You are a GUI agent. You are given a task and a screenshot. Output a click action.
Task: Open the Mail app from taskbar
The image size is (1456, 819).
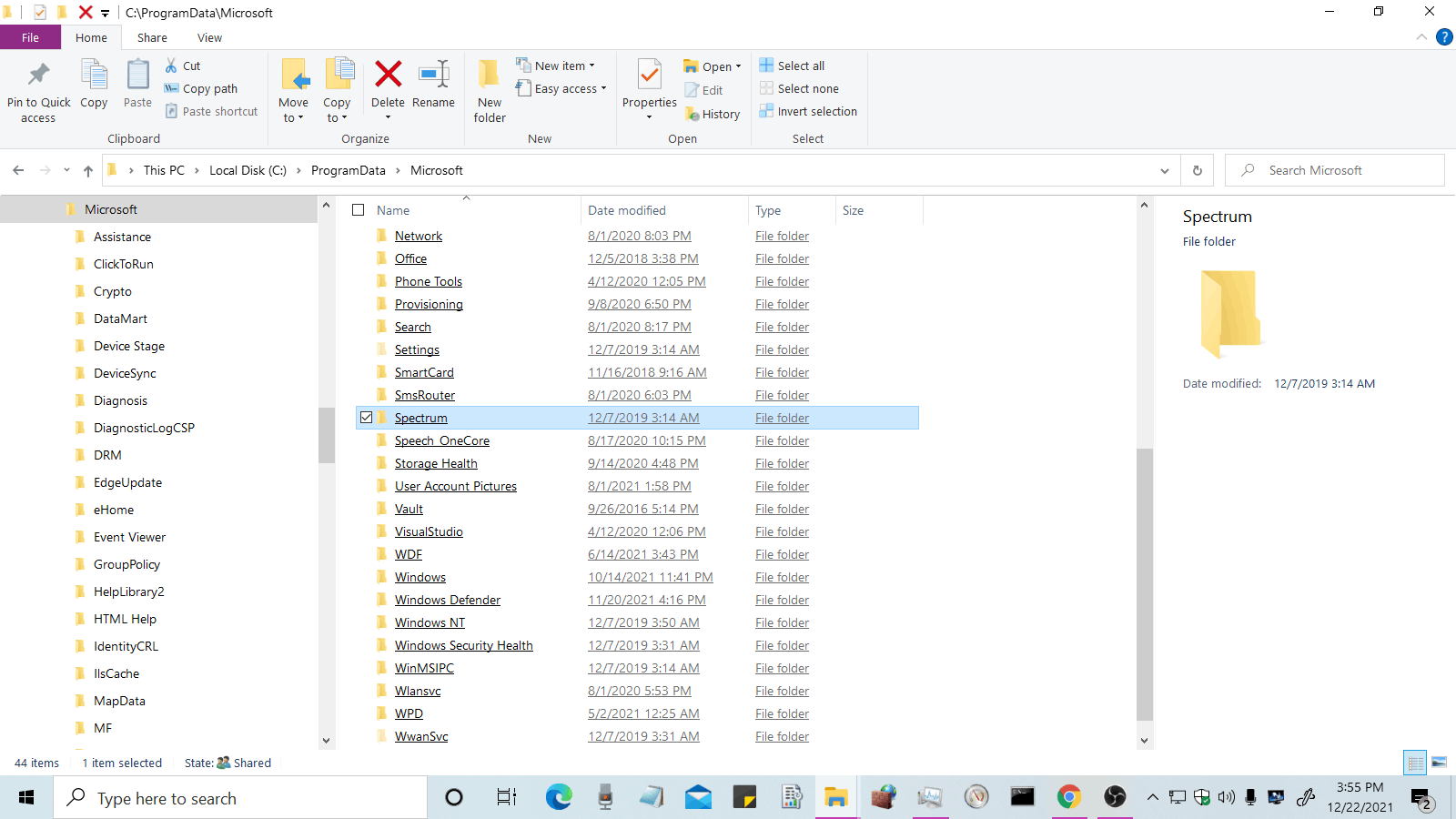[698, 798]
